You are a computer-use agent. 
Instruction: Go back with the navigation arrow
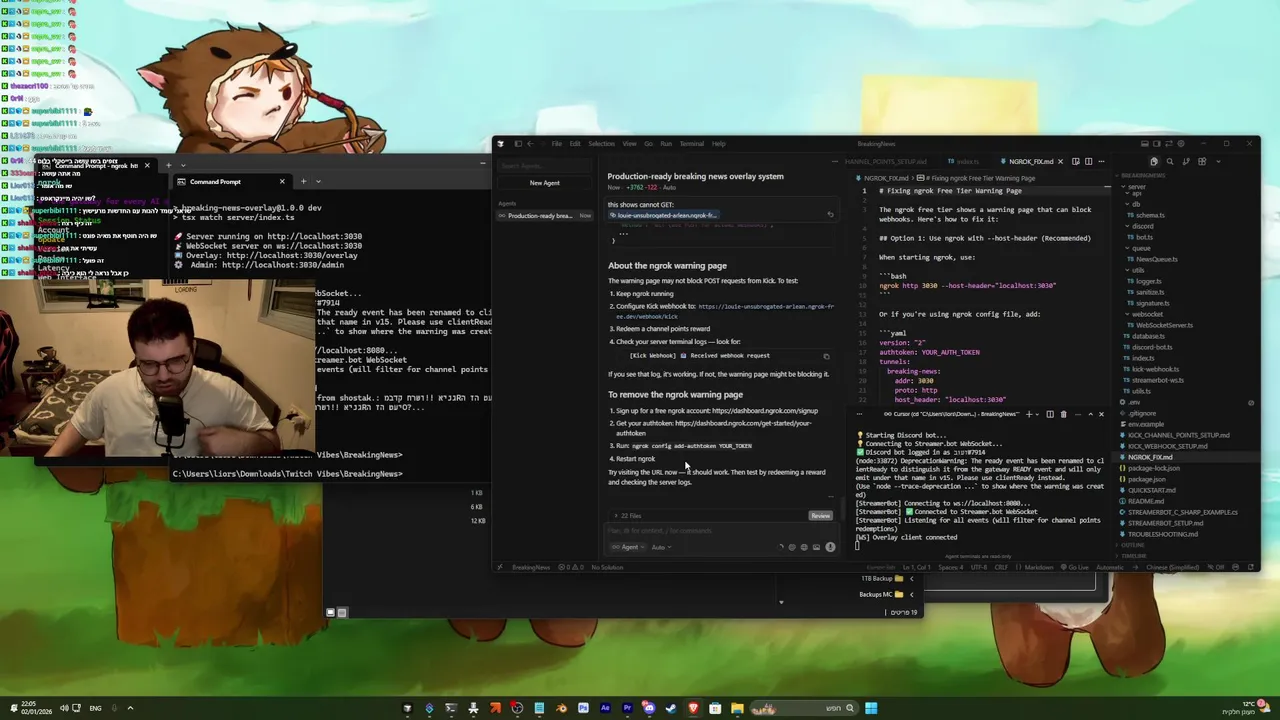pos(530,143)
